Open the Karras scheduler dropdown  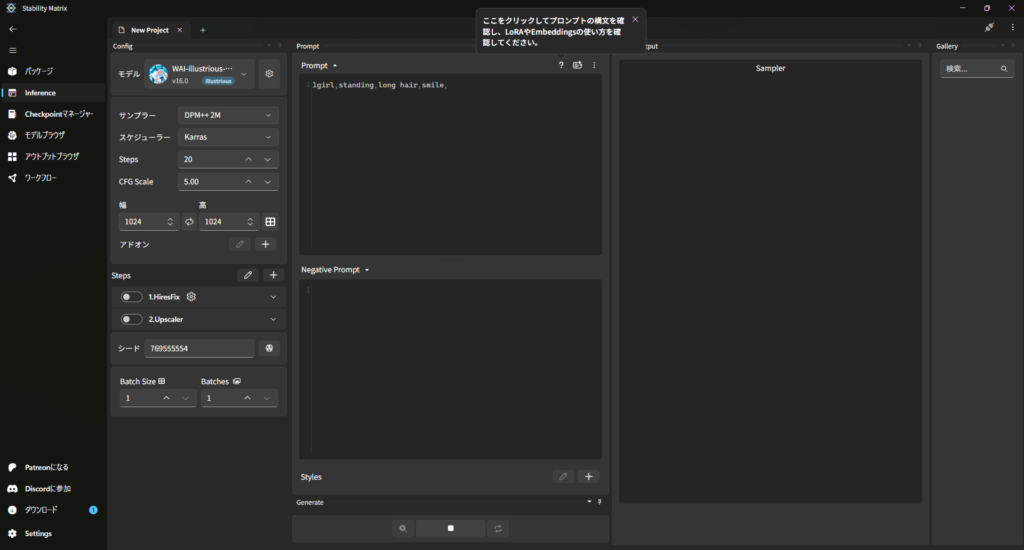tap(228, 137)
